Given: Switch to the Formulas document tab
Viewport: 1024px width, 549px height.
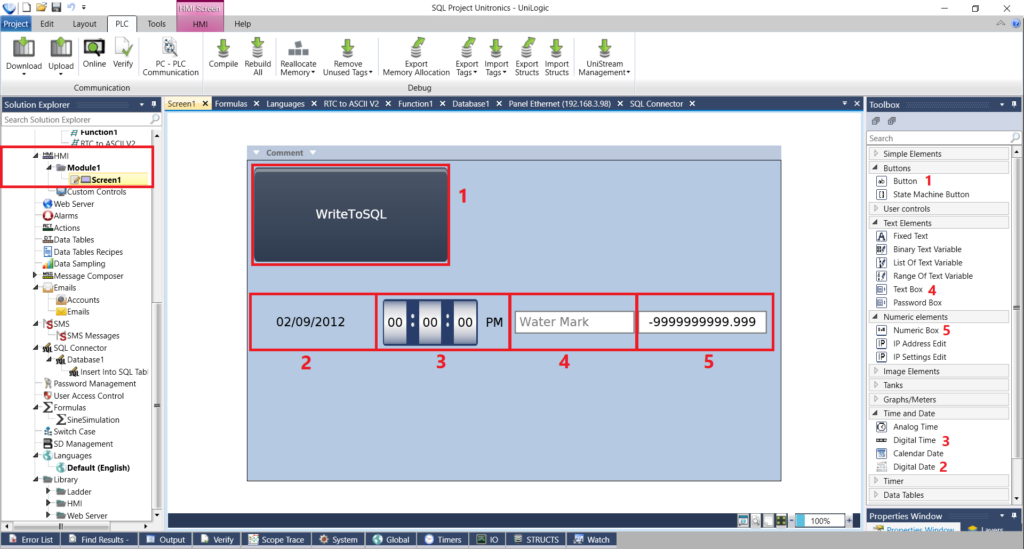Looking at the screenshot, I should coord(231,104).
